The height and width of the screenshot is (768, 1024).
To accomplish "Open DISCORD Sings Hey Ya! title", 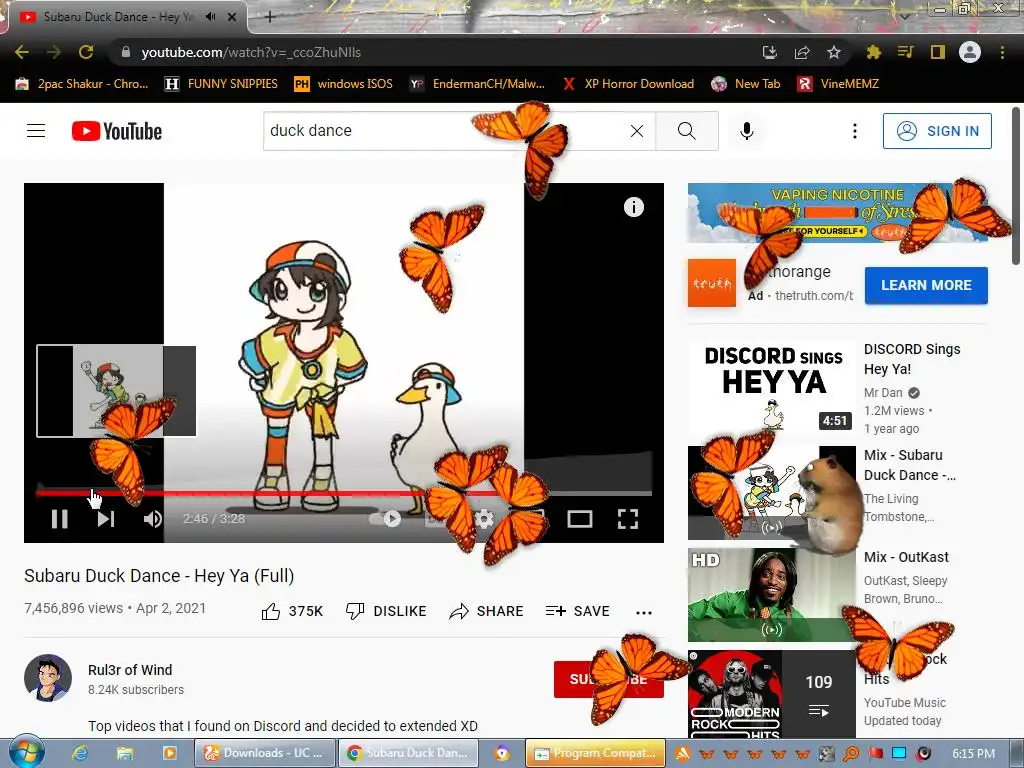I will [912, 359].
